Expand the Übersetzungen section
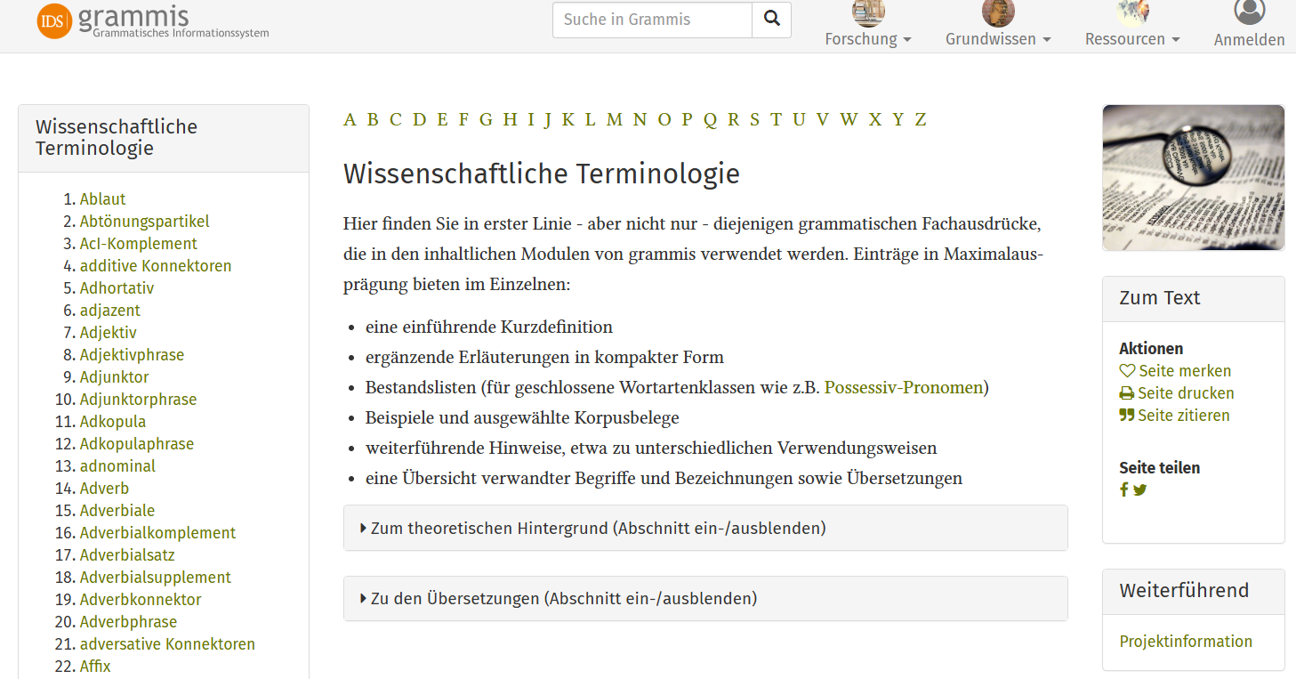1296x679 pixels. 706,598
